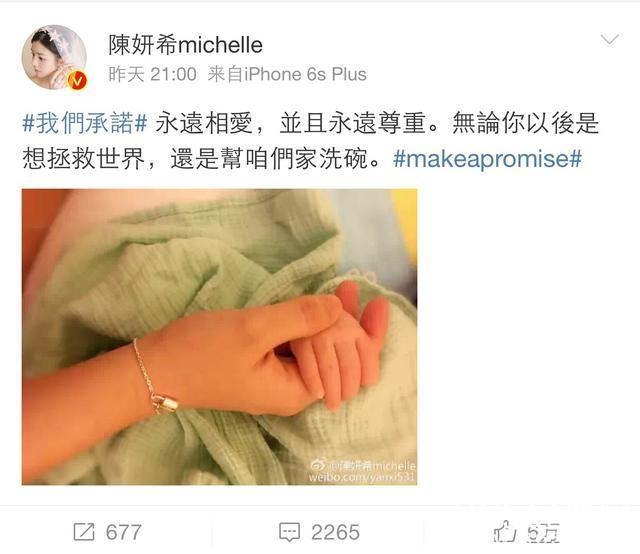The width and height of the screenshot is (640, 554).
Task: Click the 5万 likes count
Action: pos(542,532)
